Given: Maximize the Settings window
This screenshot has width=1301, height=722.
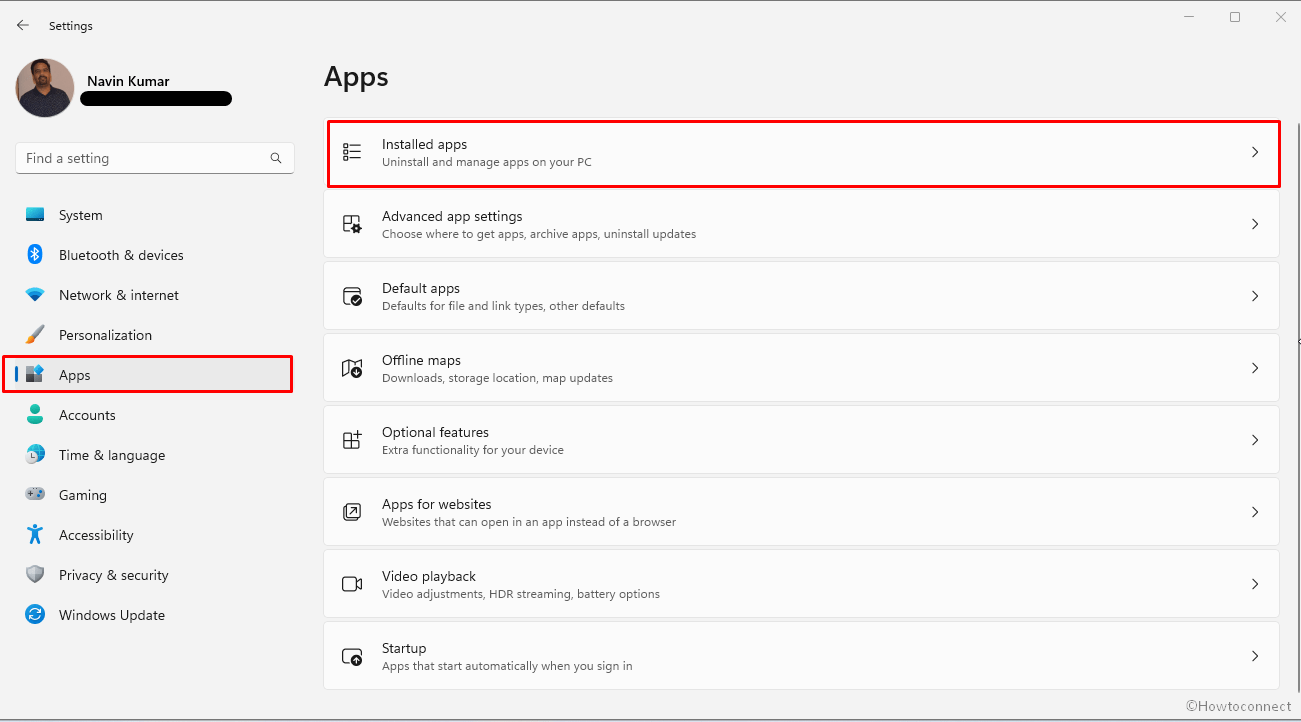Looking at the screenshot, I should 1235,17.
